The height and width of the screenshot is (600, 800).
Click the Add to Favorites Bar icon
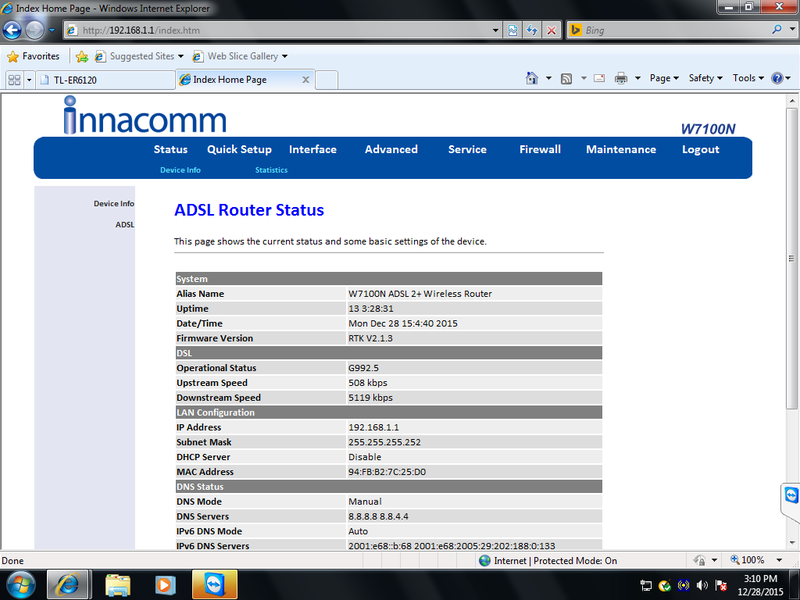[82, 57]
